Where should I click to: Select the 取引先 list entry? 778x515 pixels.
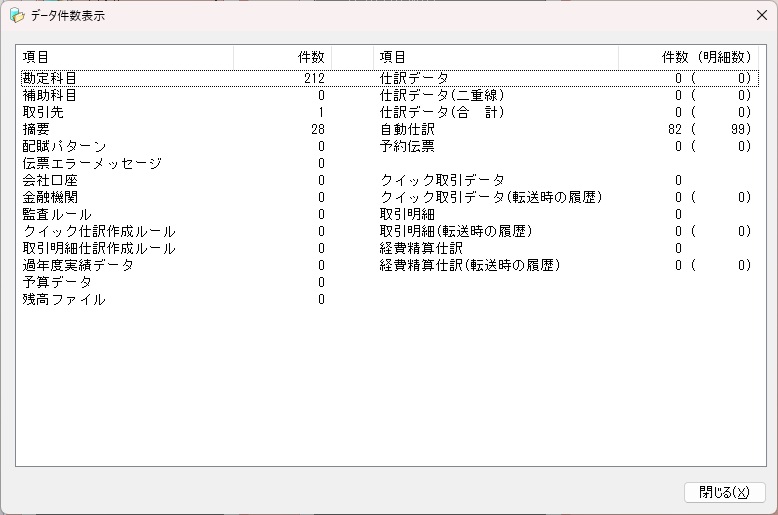[x=43, y=112]
